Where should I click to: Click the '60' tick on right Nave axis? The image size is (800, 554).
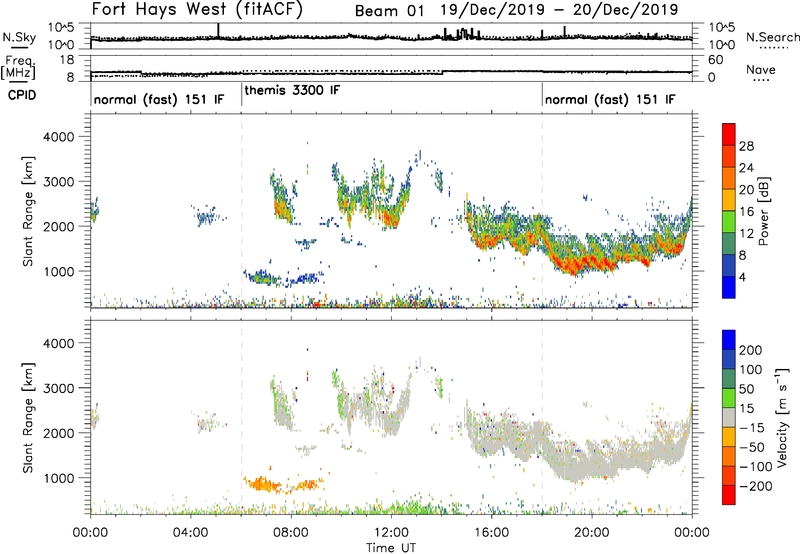pos(715,60)
